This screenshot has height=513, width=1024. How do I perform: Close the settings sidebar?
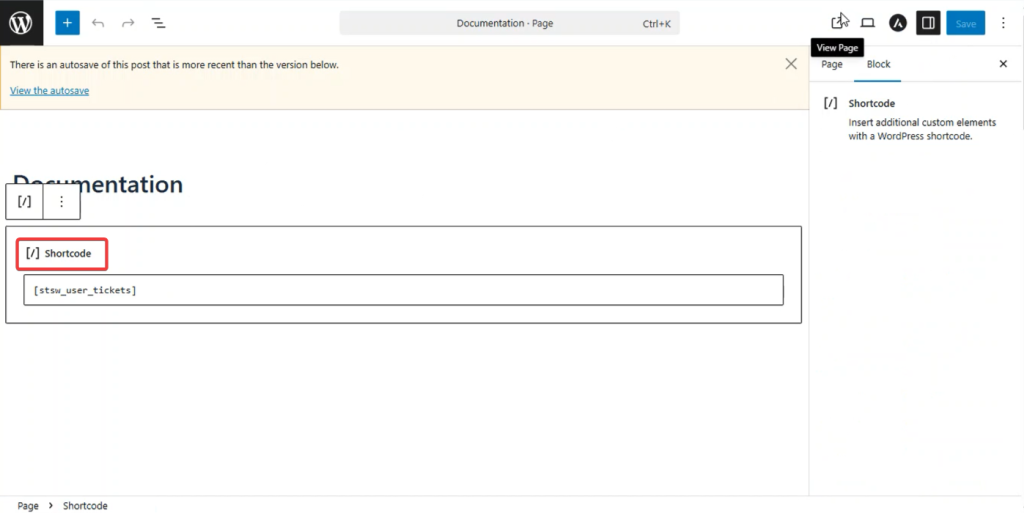pyautogui.click(x=1003, y=64)
